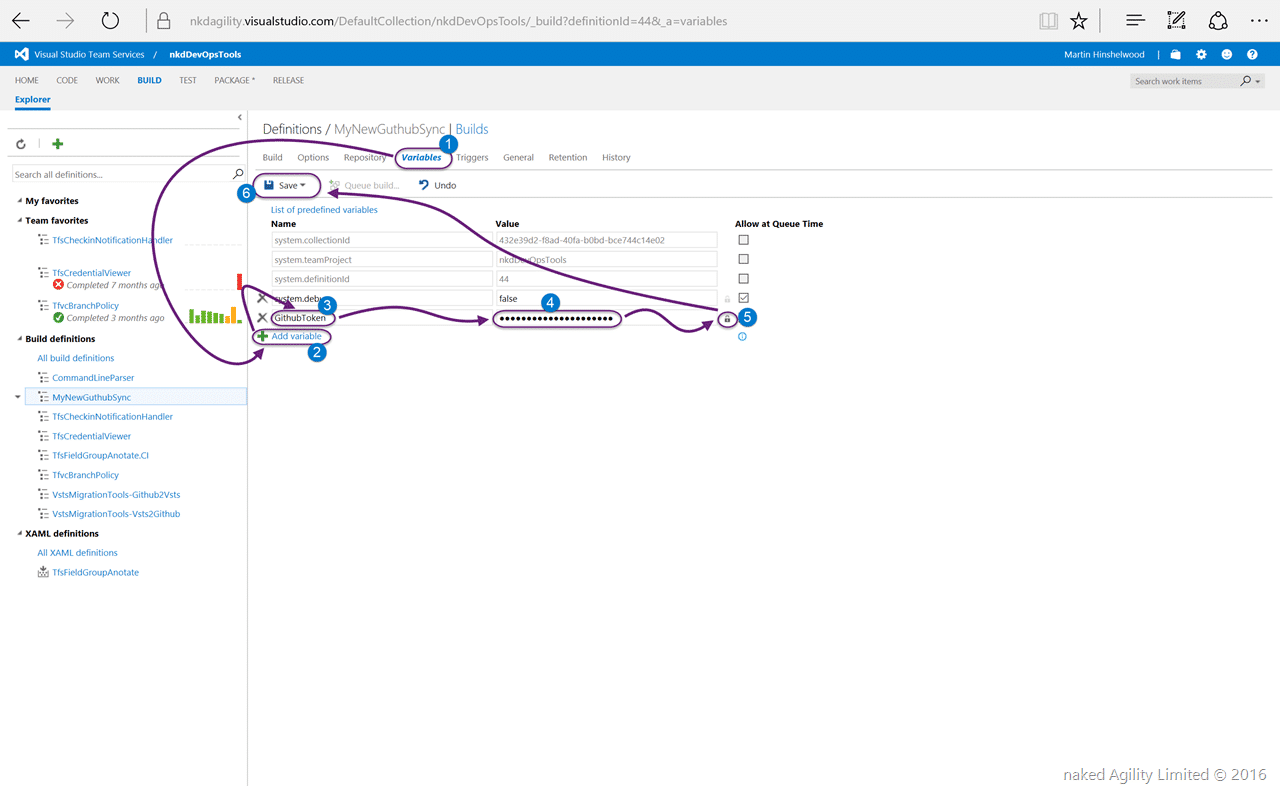
Task: Open the briefcase icon in header
Action: [1176, 54]
